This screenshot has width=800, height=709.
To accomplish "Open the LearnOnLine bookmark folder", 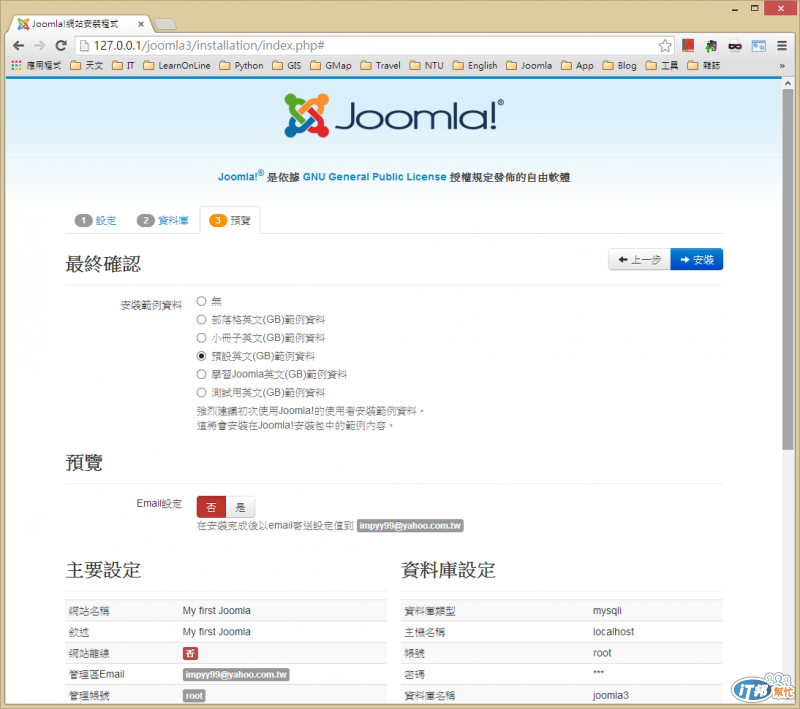I will point(177,65).
